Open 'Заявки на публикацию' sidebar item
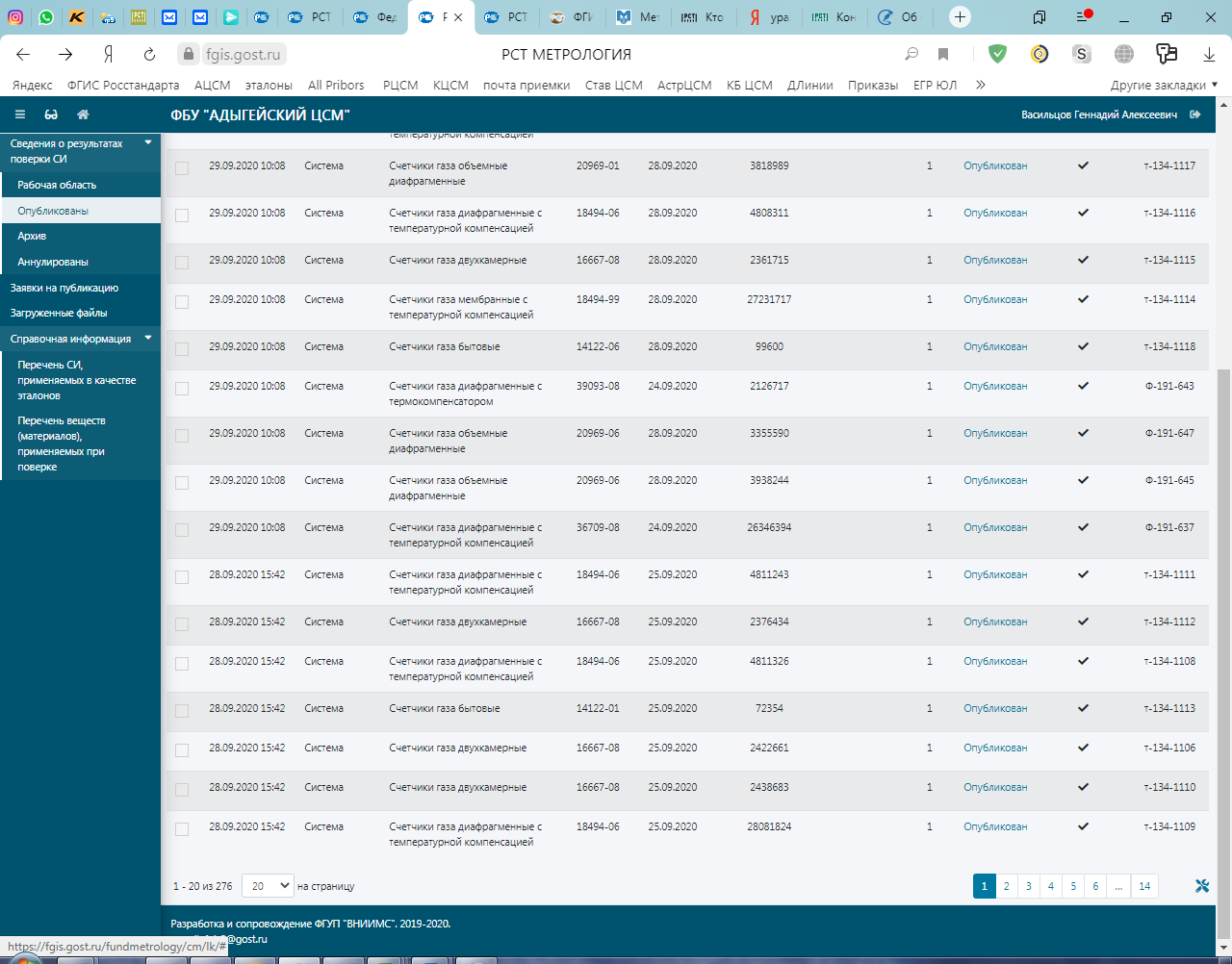The height and width of the screenshot is (964, 1232). [x=64, y=288]
